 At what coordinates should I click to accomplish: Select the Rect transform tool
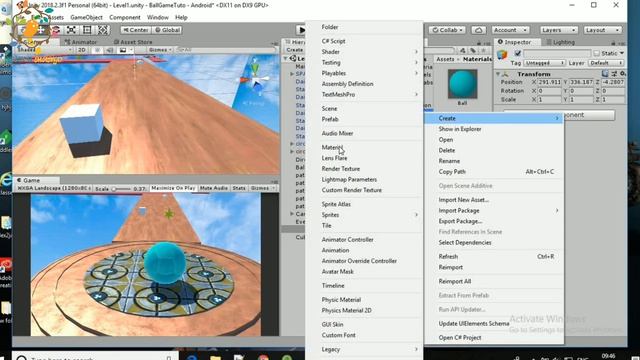coord(87,30)
